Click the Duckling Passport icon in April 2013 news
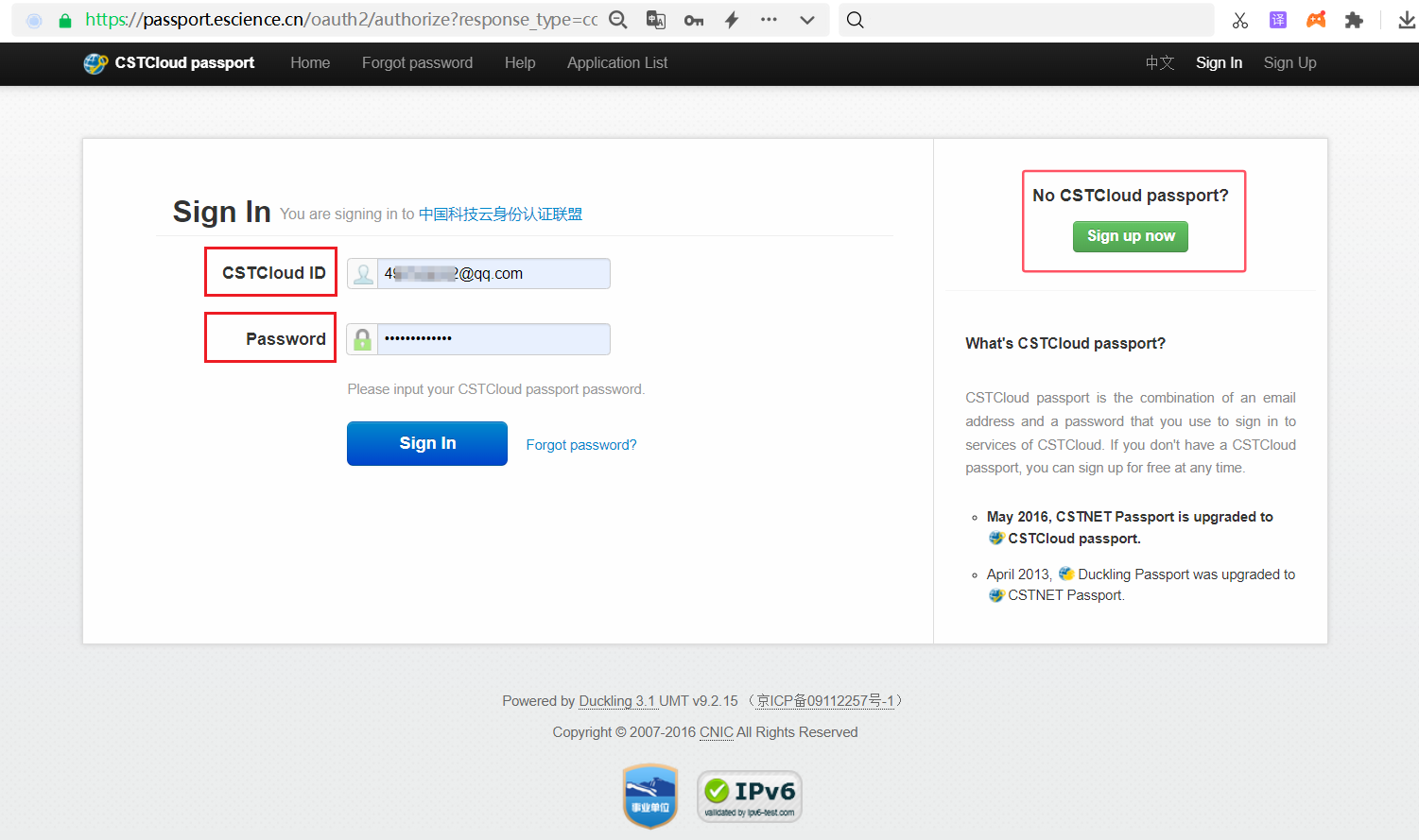Screen dimensions: 1419x840 tap(1066, 574)
